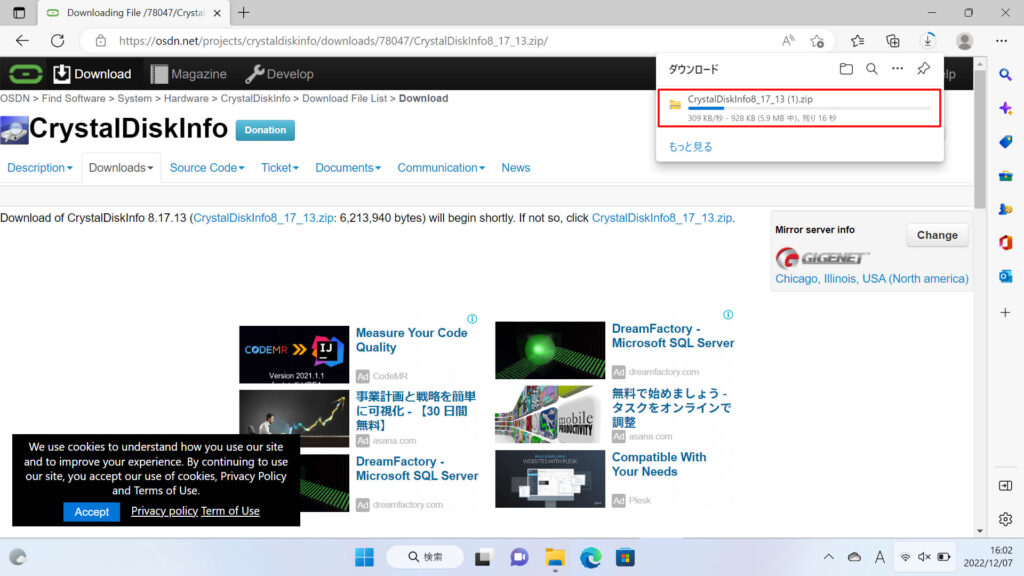Screen dimensions: 1024x576
Task: Add a site to the sidebar
Action: (1006, 313)
